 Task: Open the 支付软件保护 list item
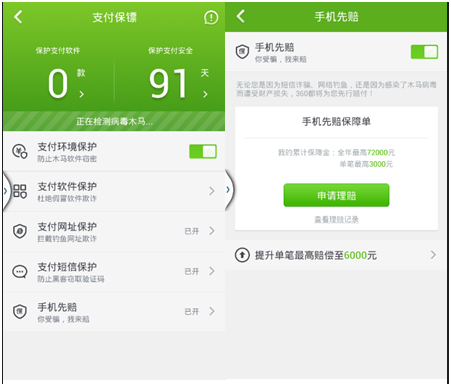114,191
